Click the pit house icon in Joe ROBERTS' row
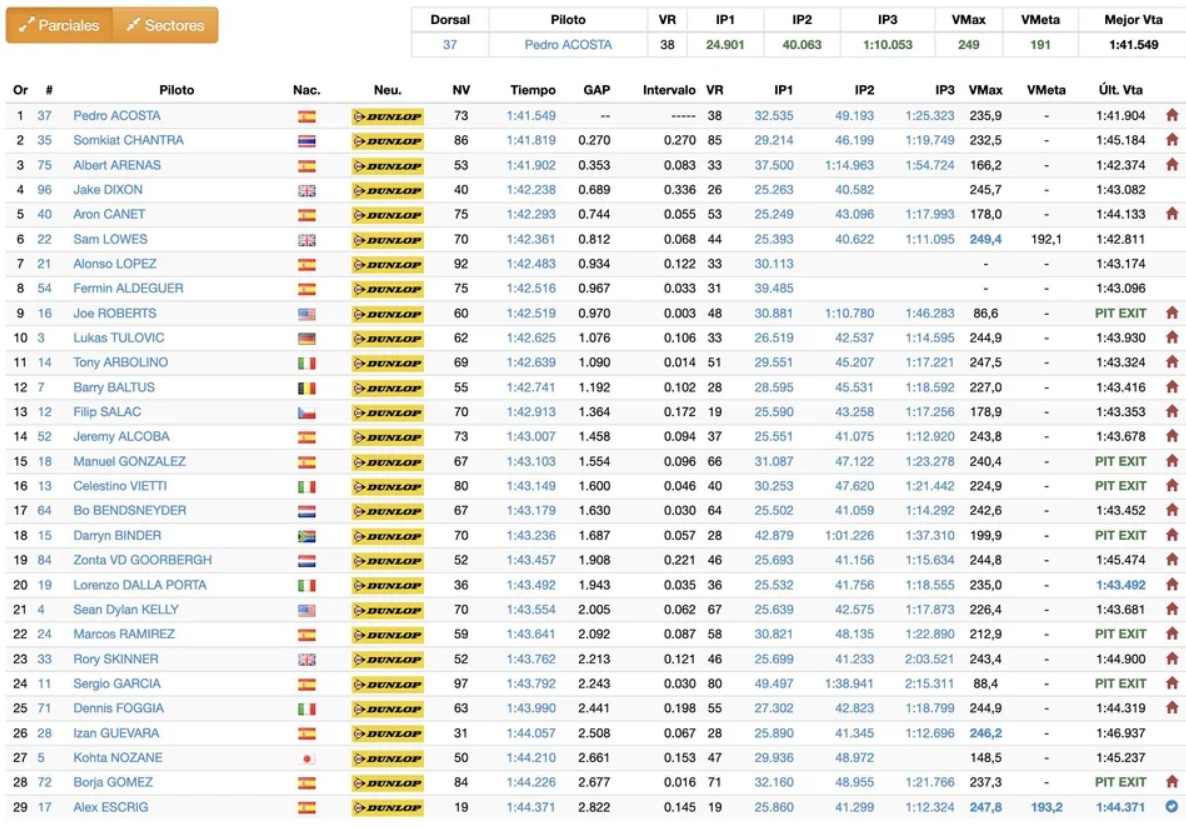 click(1171, 313)
